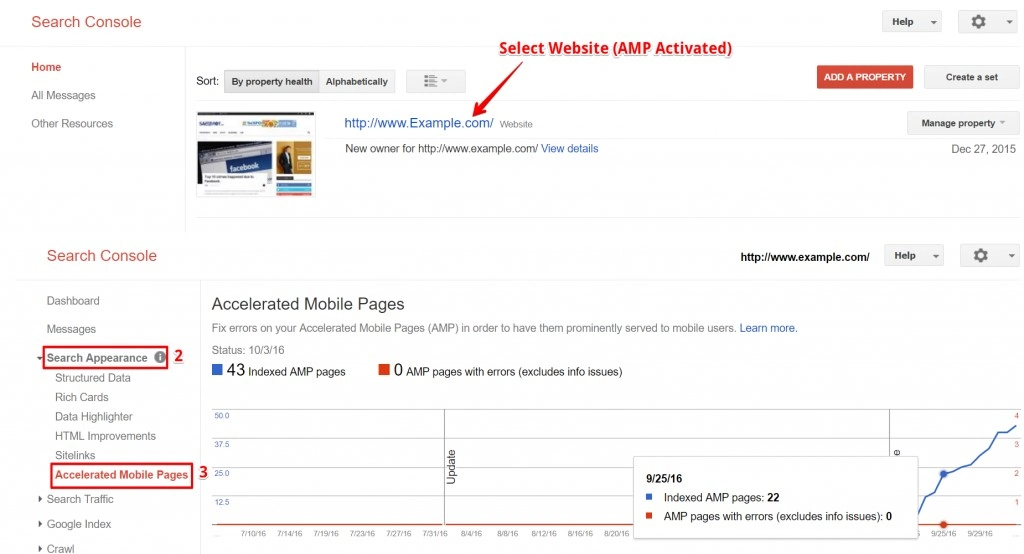1024x554 pixels.
Task: Open the http://www.Example.com/ property link
Action: click(418, 123)
